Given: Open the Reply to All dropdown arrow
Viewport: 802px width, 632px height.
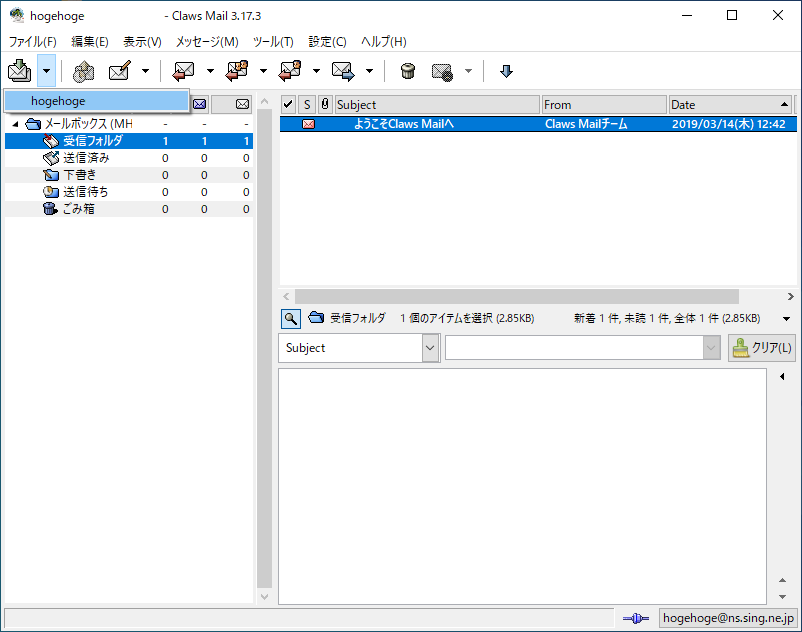Looking at the screenshot, I should [263, 71].
